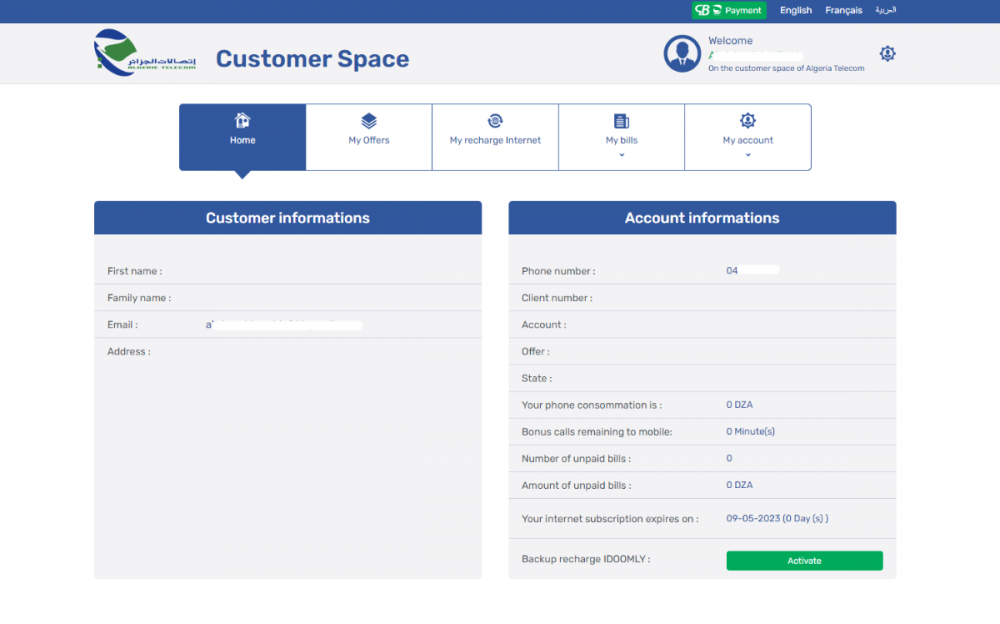Open the settings gear icon in header

(x=887, y=54)
